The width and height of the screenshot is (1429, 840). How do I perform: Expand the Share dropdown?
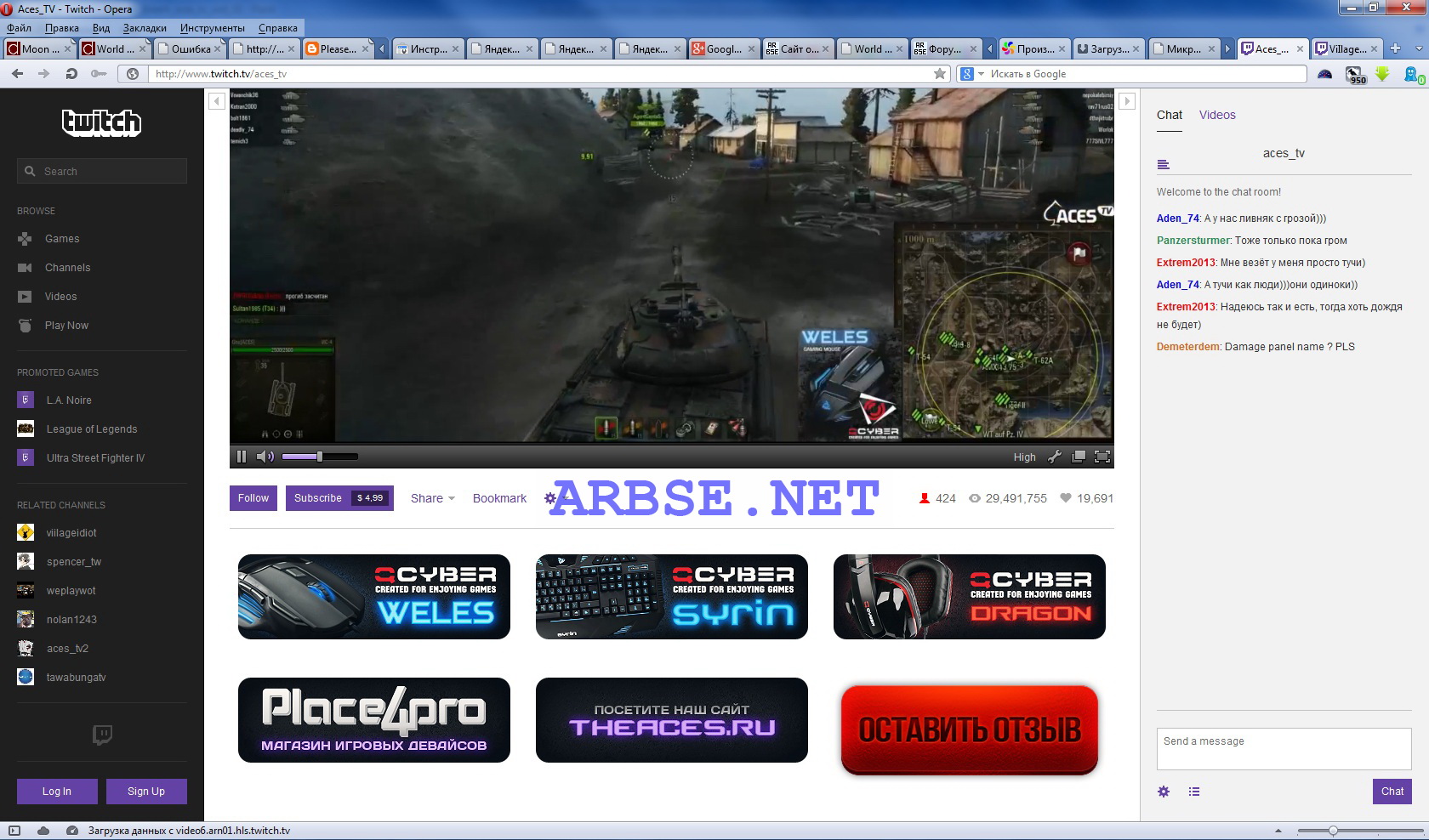pyautogui.click(x=432, y=498)
